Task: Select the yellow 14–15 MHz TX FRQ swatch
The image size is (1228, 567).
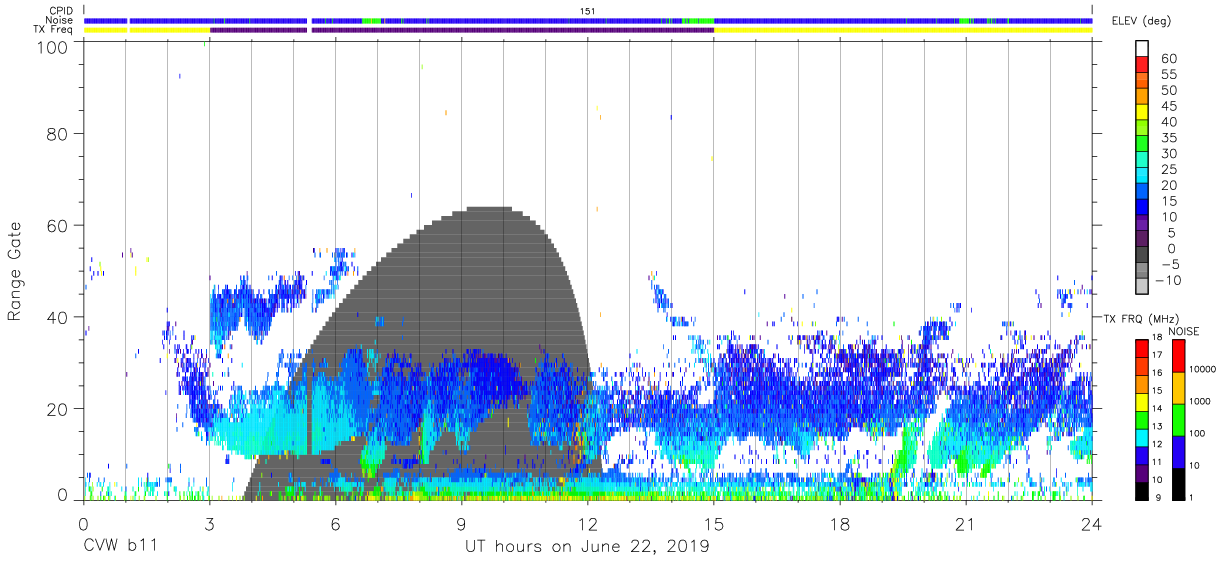Action: coord(1142,400)
